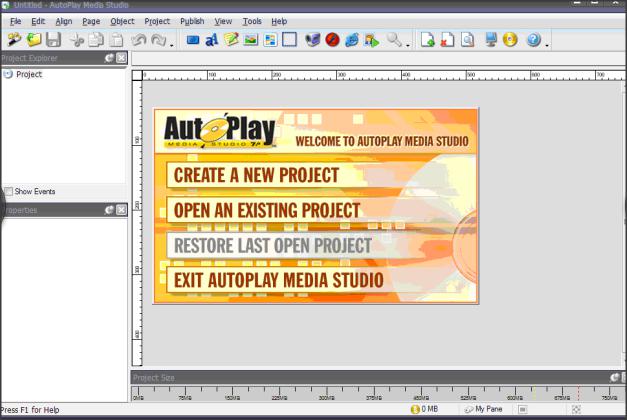Click the monitor Preview project icon

coord(491,40)
